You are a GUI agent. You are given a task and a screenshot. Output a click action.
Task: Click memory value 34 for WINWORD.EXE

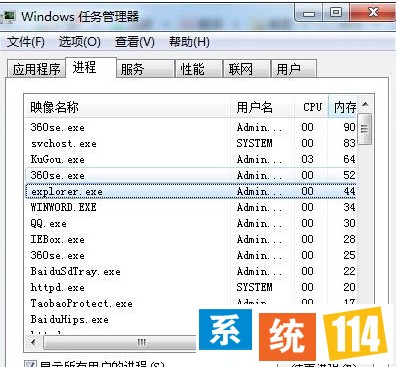click(x=349, y=207)
